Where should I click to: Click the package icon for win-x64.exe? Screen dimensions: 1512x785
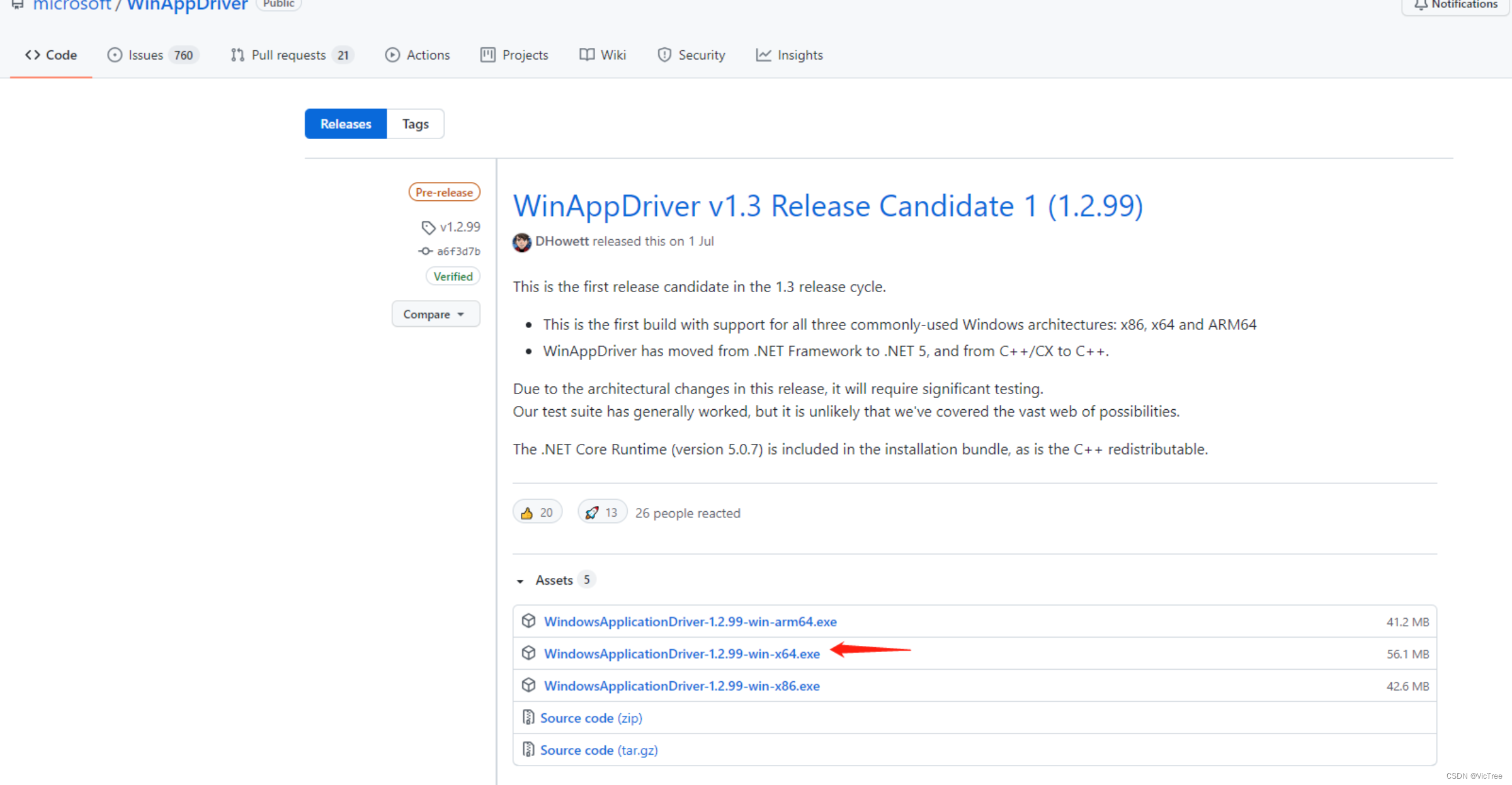click(529, 653)
